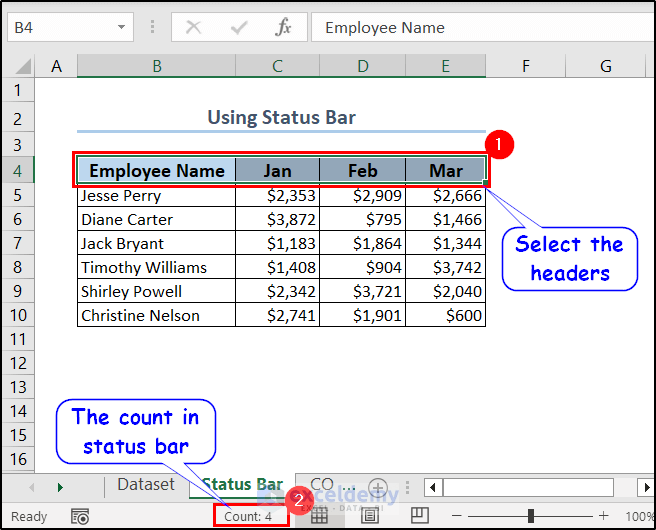The height and width of the screenshot is (530, 656).
Task: Click the $795 cell
Action: (363, 219)
